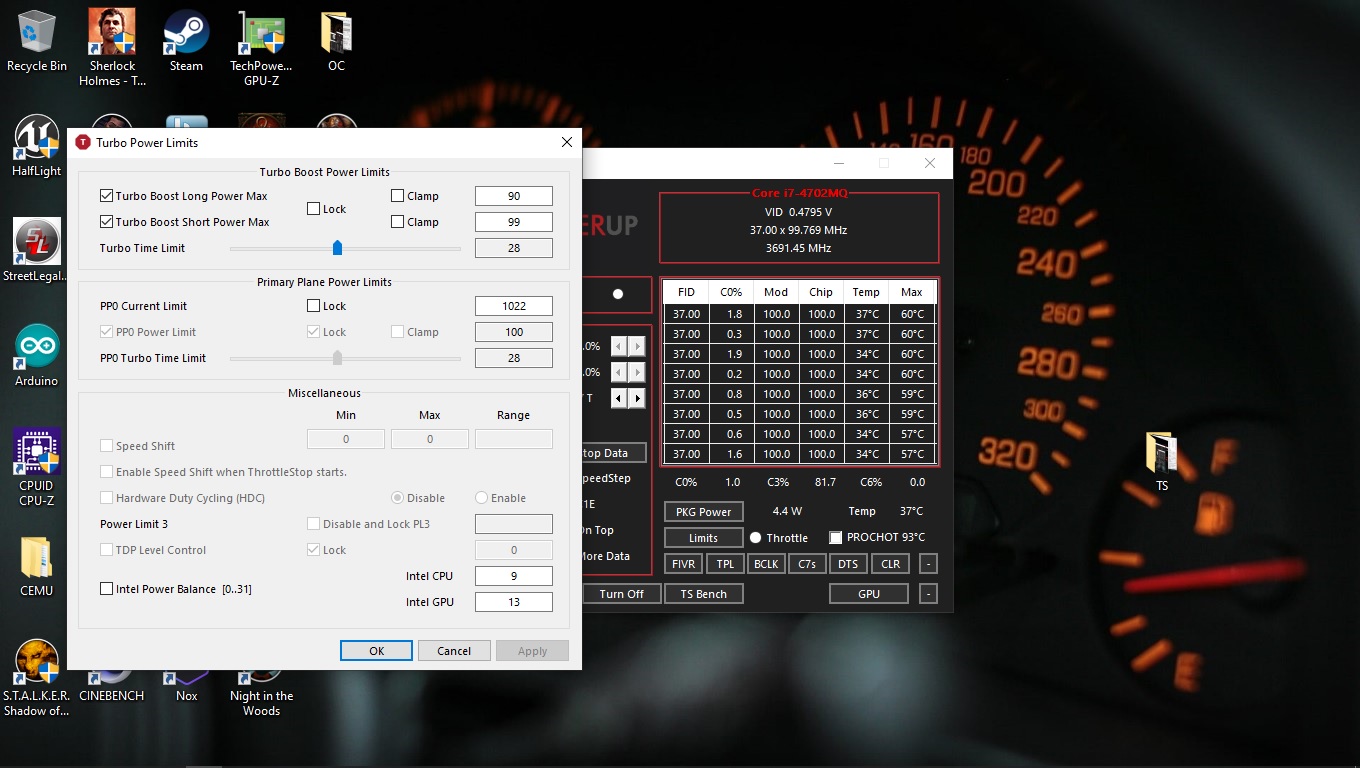
Task: Click the right arrow stepper in ThrottleStop
Action: click(637, 398)
